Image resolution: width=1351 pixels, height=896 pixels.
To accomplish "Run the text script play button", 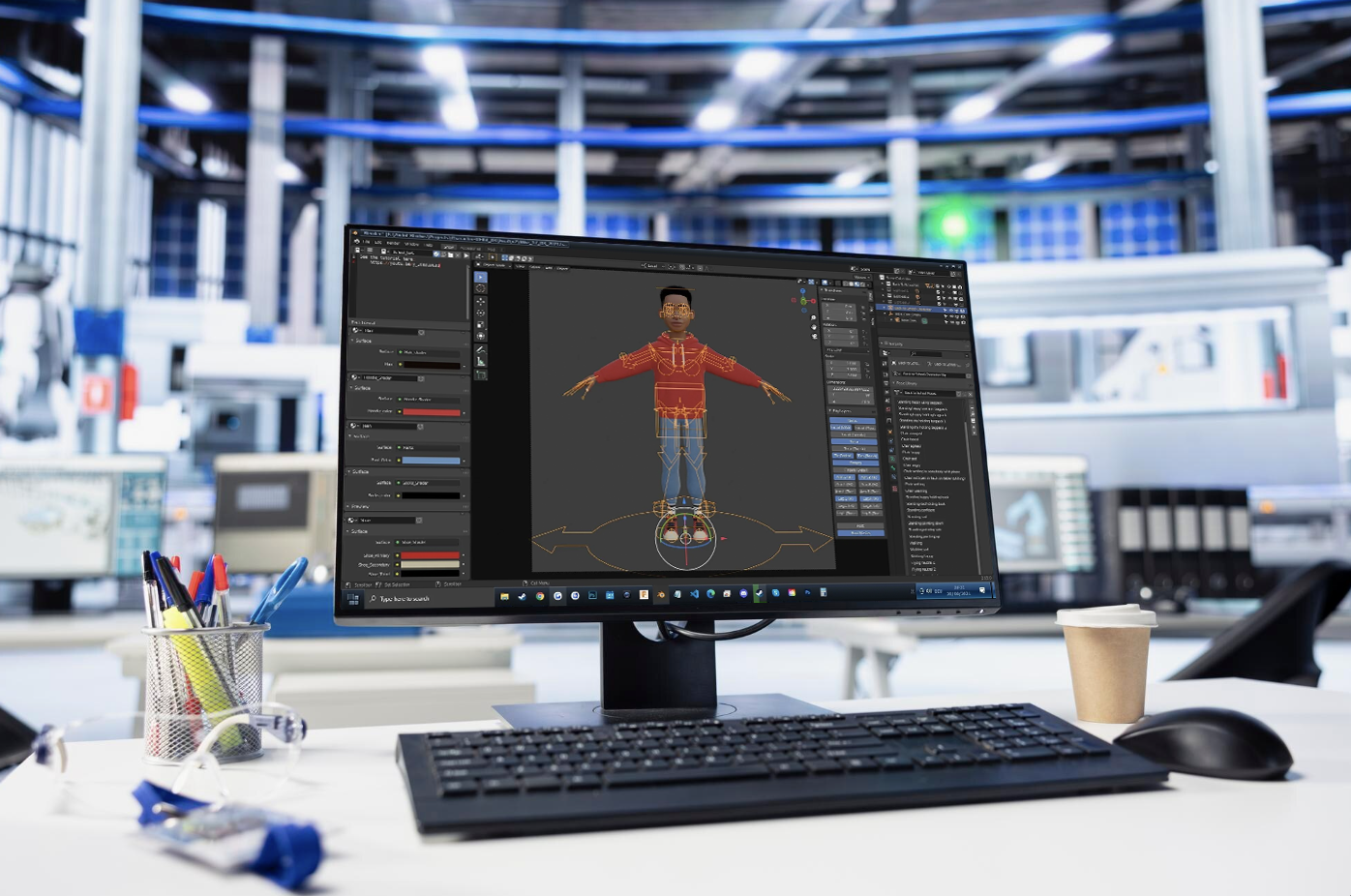I will tap(467, 255).
